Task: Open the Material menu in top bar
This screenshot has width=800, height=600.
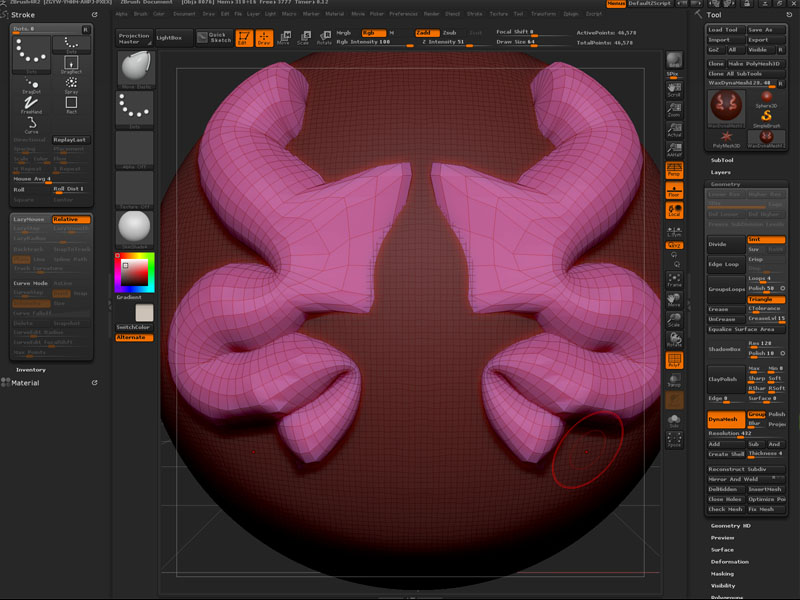Action: point(335,14)
